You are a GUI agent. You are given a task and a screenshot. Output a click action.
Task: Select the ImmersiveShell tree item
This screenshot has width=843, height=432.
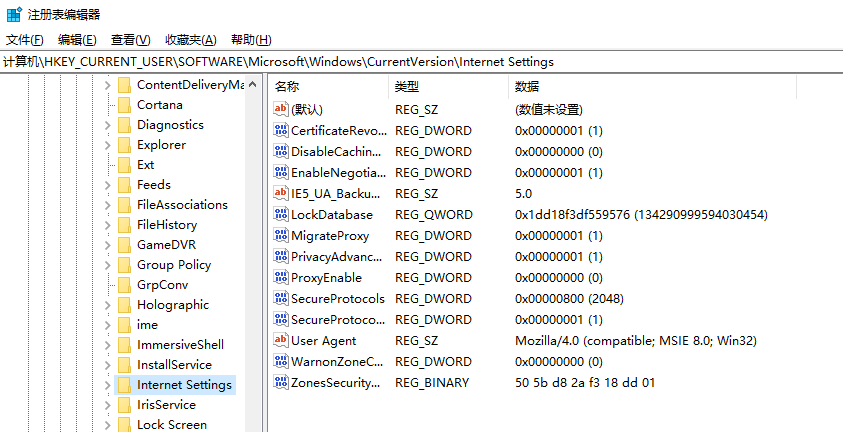180,344
